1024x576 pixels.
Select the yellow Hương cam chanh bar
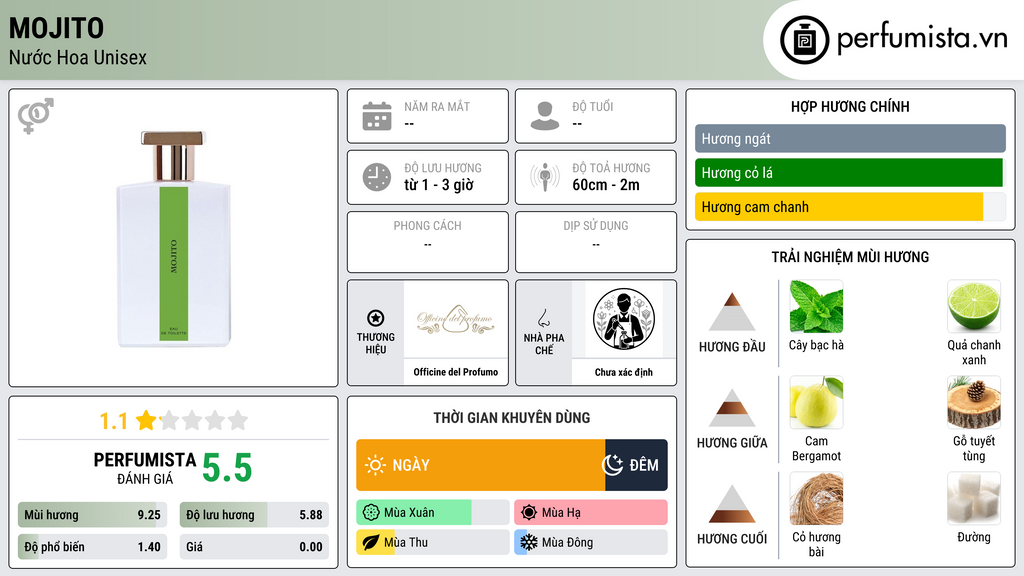click(x=850, y=207)
